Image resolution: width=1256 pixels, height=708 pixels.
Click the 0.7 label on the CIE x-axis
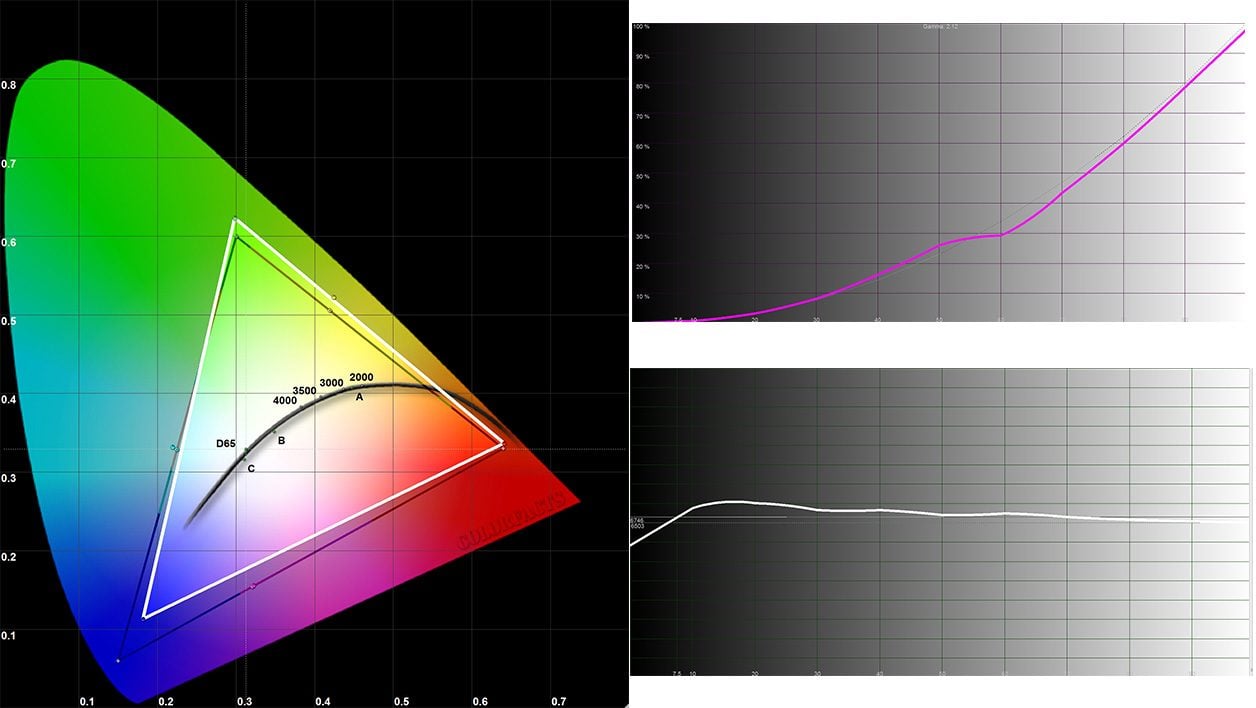(x=558, y=701)
